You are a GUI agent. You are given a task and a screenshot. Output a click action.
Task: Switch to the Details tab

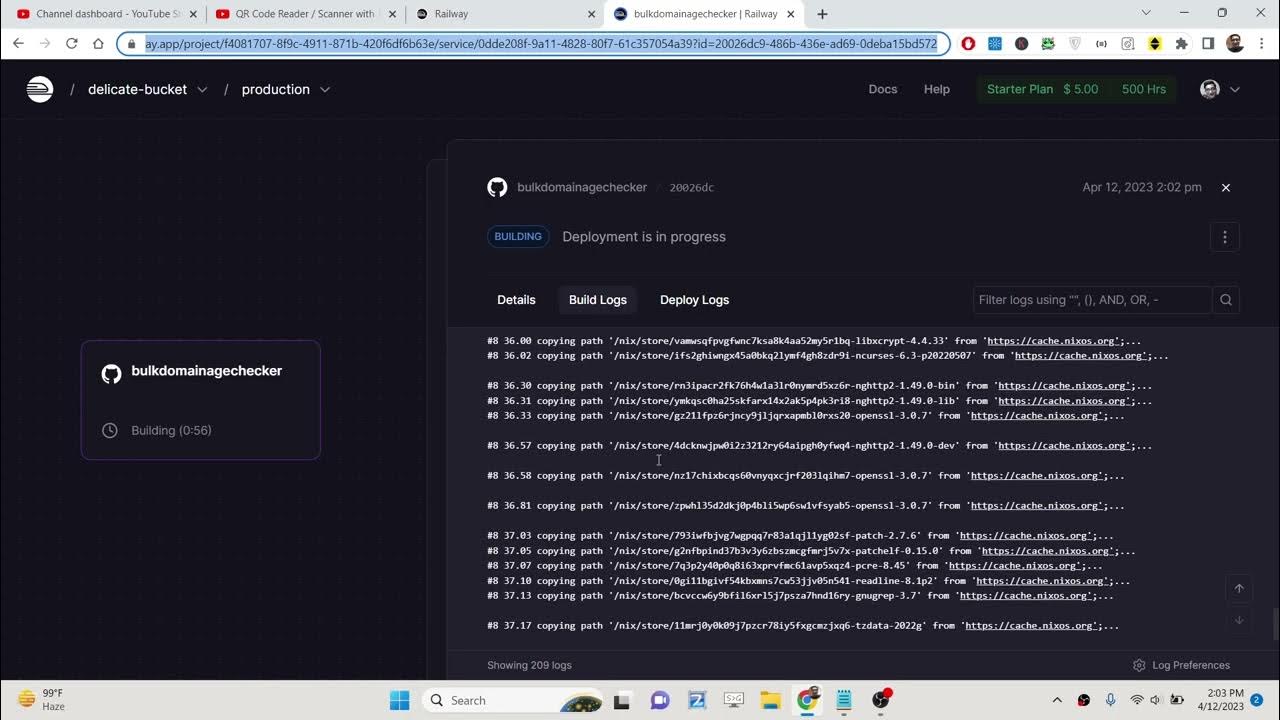[x=516, y=300]
